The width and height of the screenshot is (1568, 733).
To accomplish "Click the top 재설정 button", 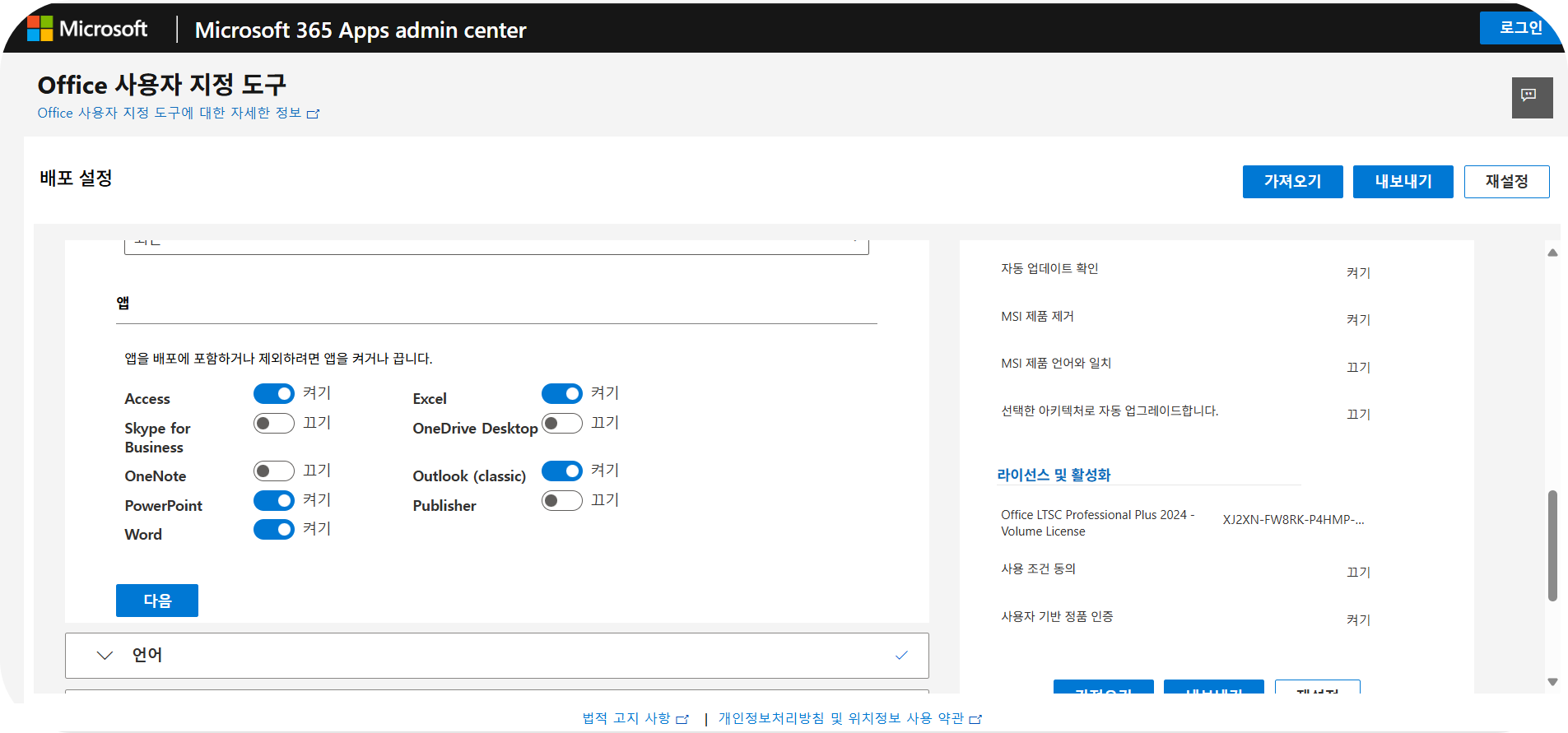I will point(1506,182).
